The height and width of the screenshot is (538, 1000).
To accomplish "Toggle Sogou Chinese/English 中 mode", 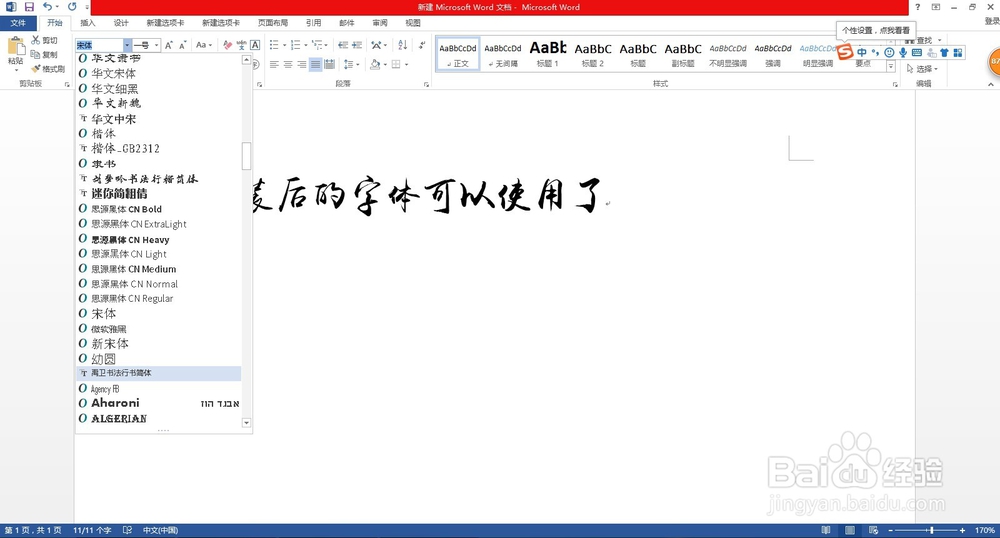I will click(x=862, y=52).
